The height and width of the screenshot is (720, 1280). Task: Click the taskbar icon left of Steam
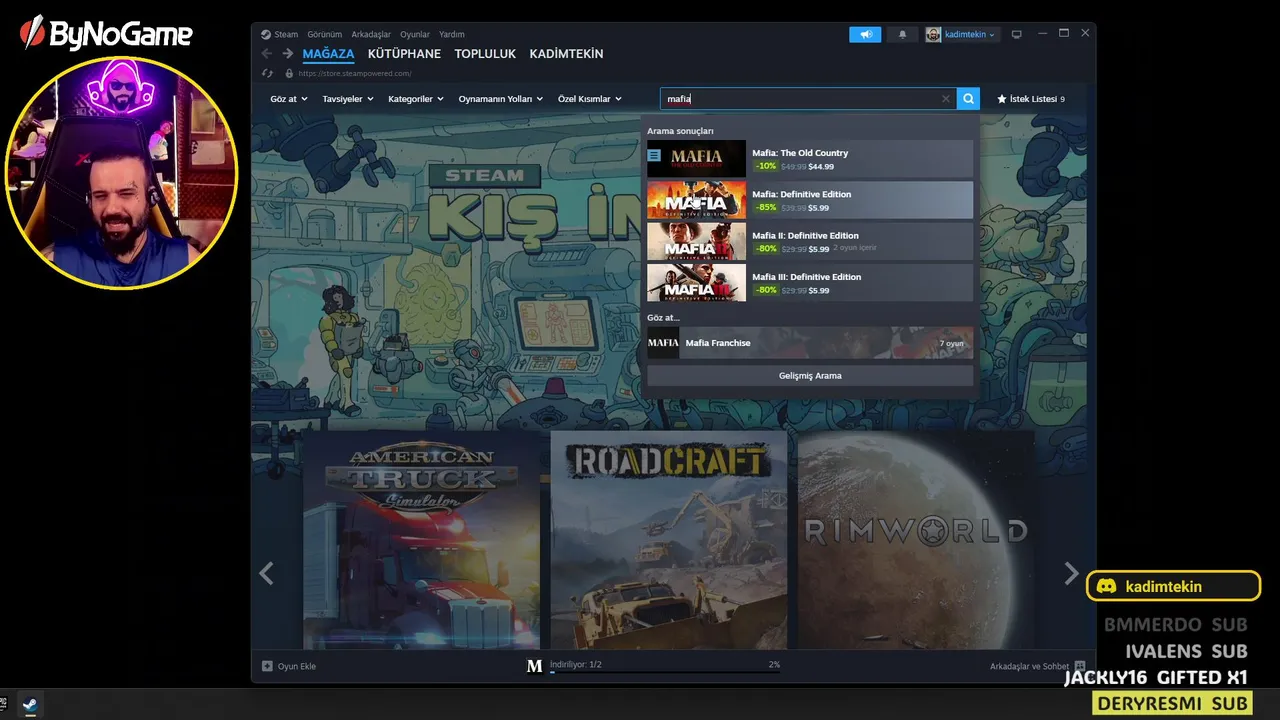[3, 705]
